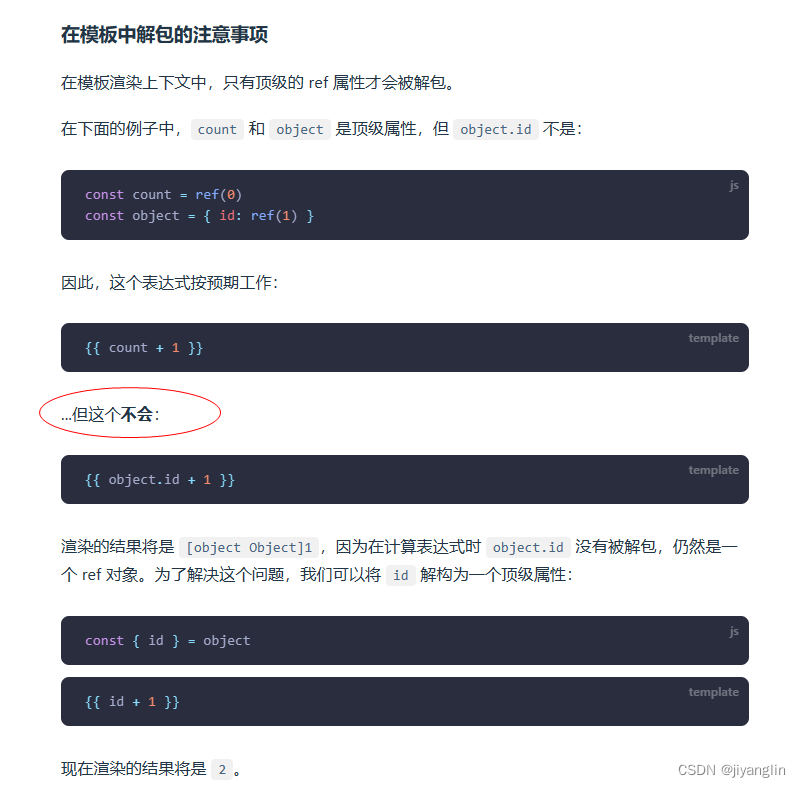Click the '{{ count + 1 }}' template code
801x787 pixels.
click(x=144, y=348)
